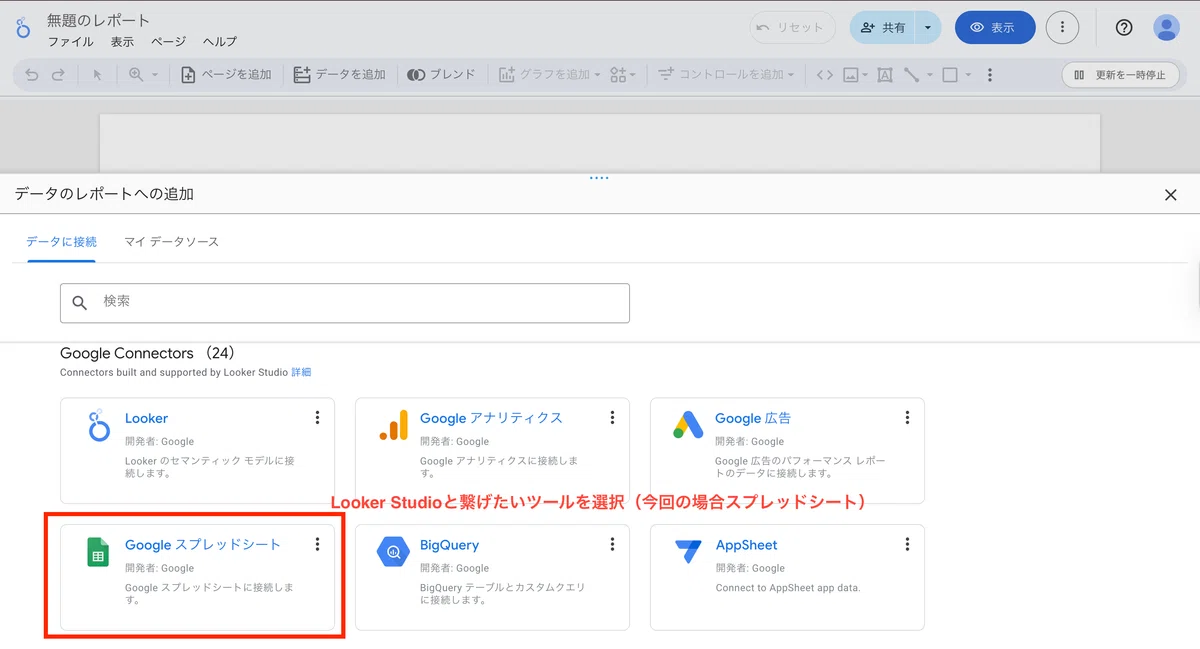Click the BigQuery hexagon logo icon
The image size is (1200, 649).
click(x=393, y=552)
